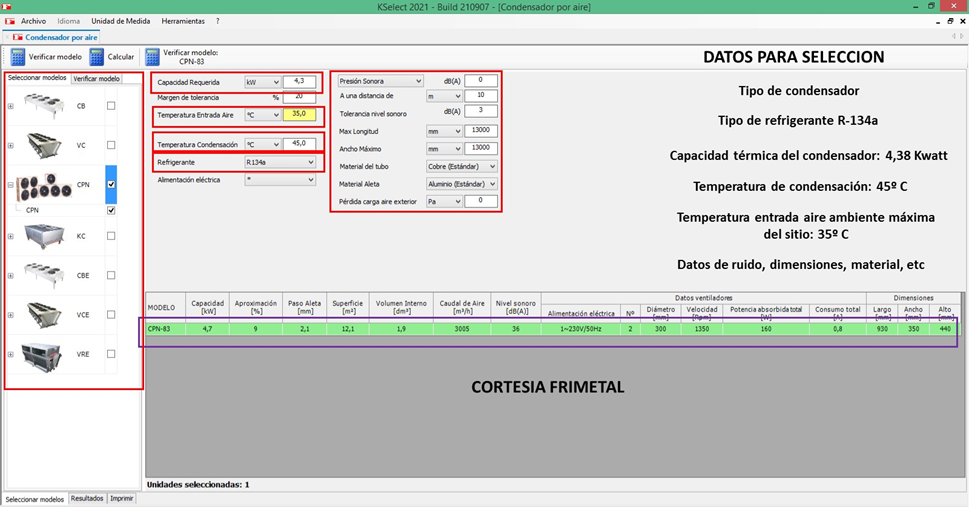
Task: Select the VC condenser thumbnail
Action: [43, 145]
